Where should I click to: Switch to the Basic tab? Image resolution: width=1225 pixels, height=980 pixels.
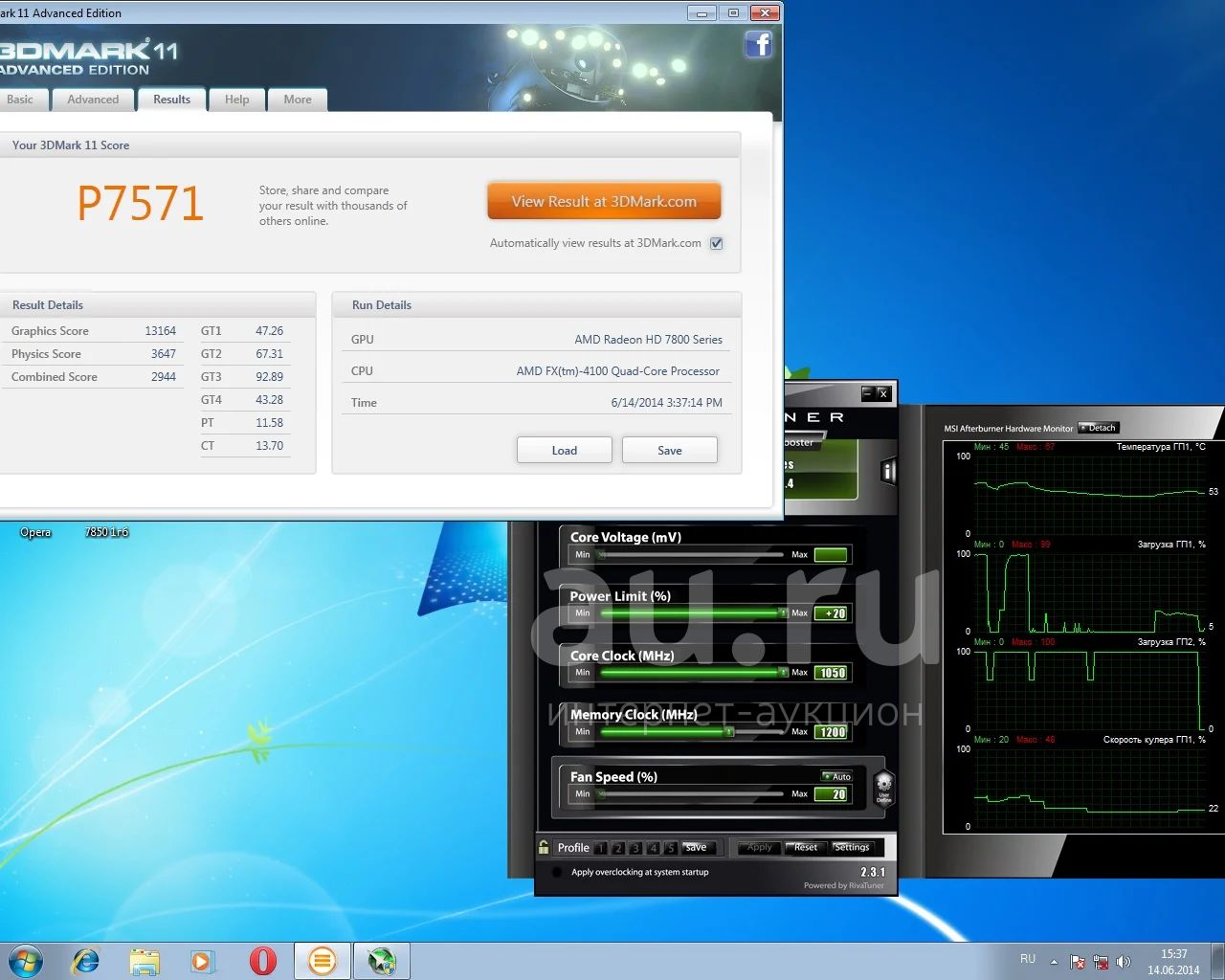click(x=19, y=100)
